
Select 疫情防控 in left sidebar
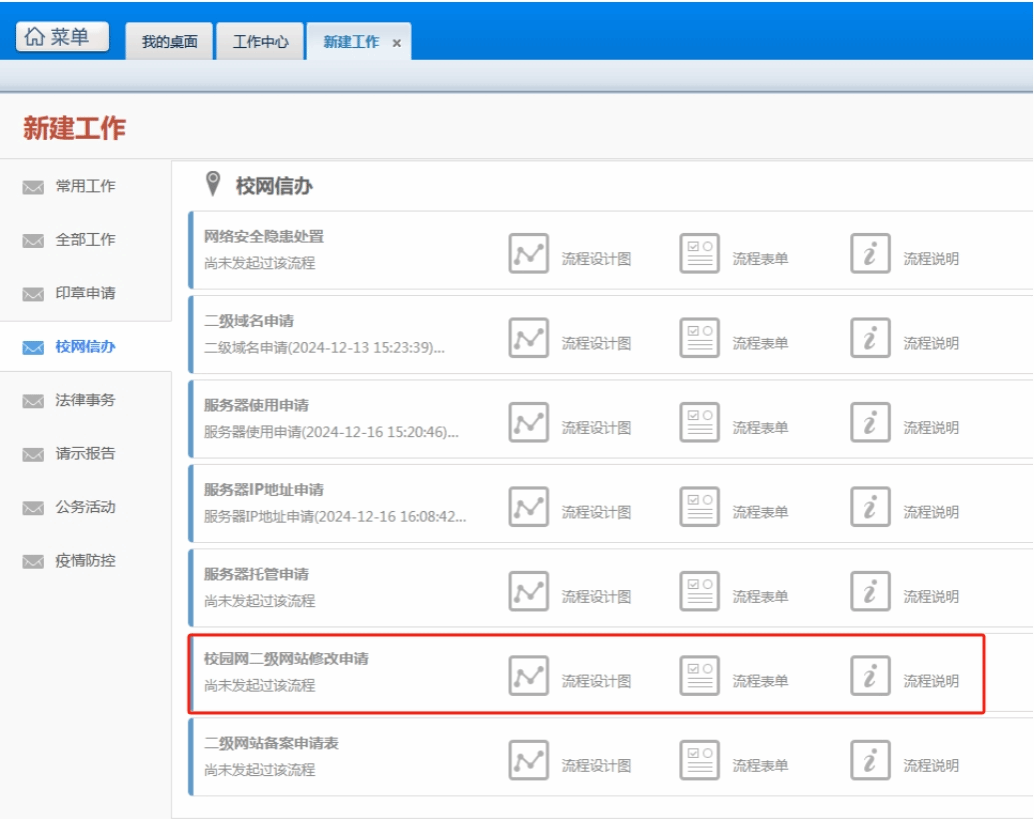pos(85,561)
